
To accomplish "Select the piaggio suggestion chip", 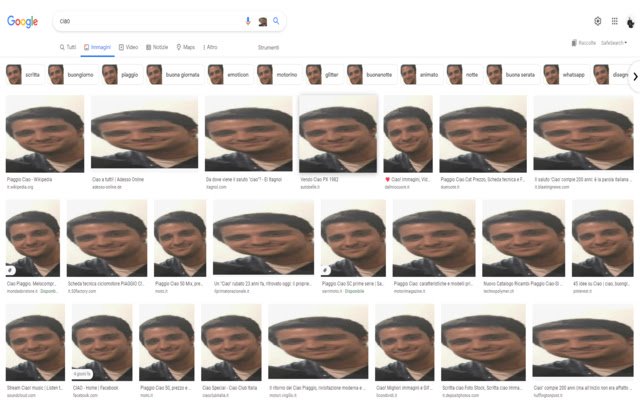I will click(x=121, y=75).
